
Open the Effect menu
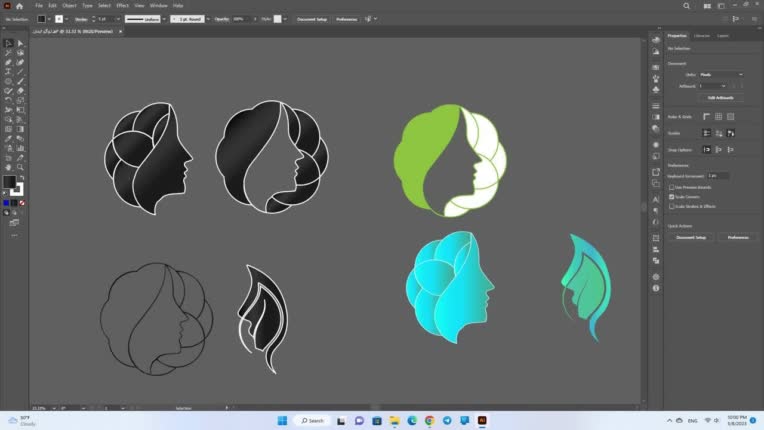pyautogui.click(x=122, y=6)
